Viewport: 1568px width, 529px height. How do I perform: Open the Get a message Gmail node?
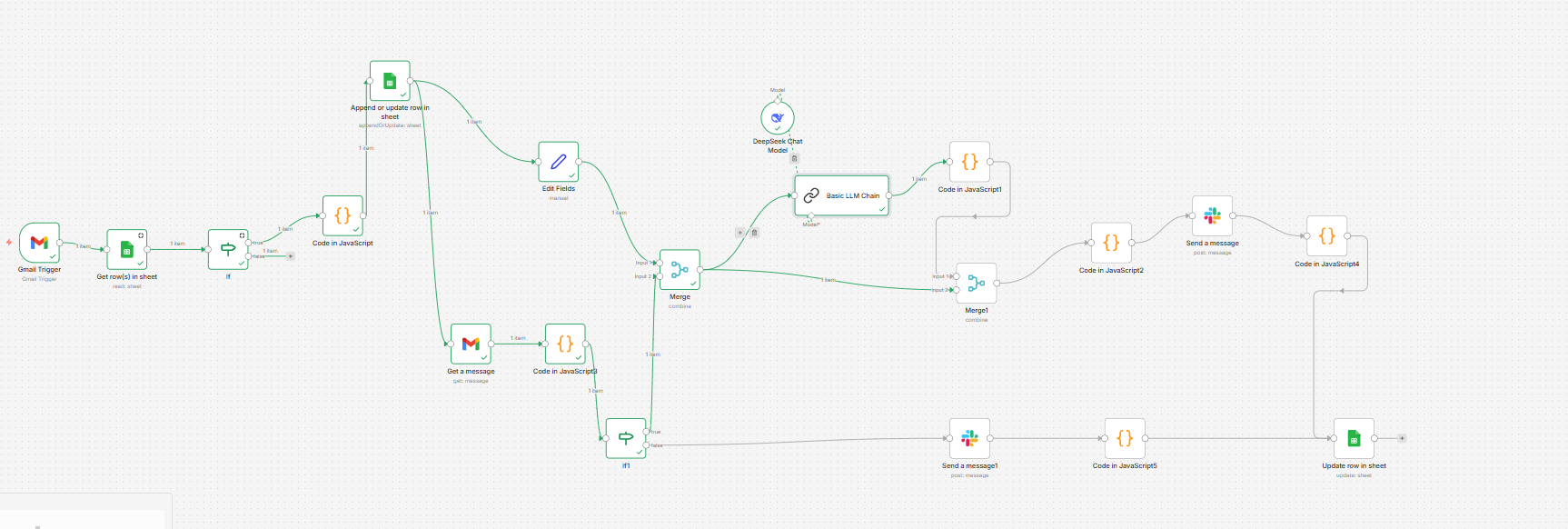point(471,344)
